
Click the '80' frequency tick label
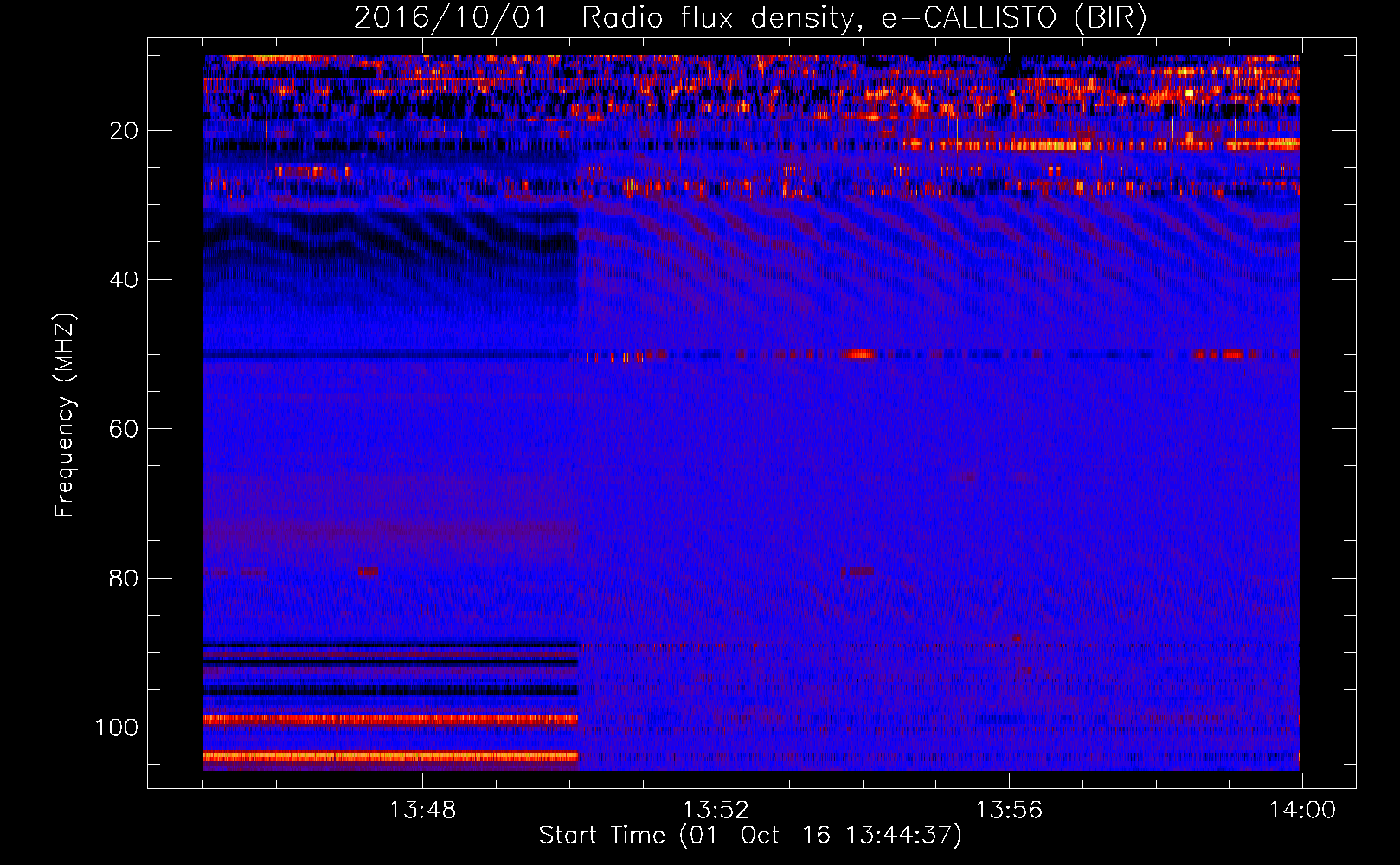point(124,578)
